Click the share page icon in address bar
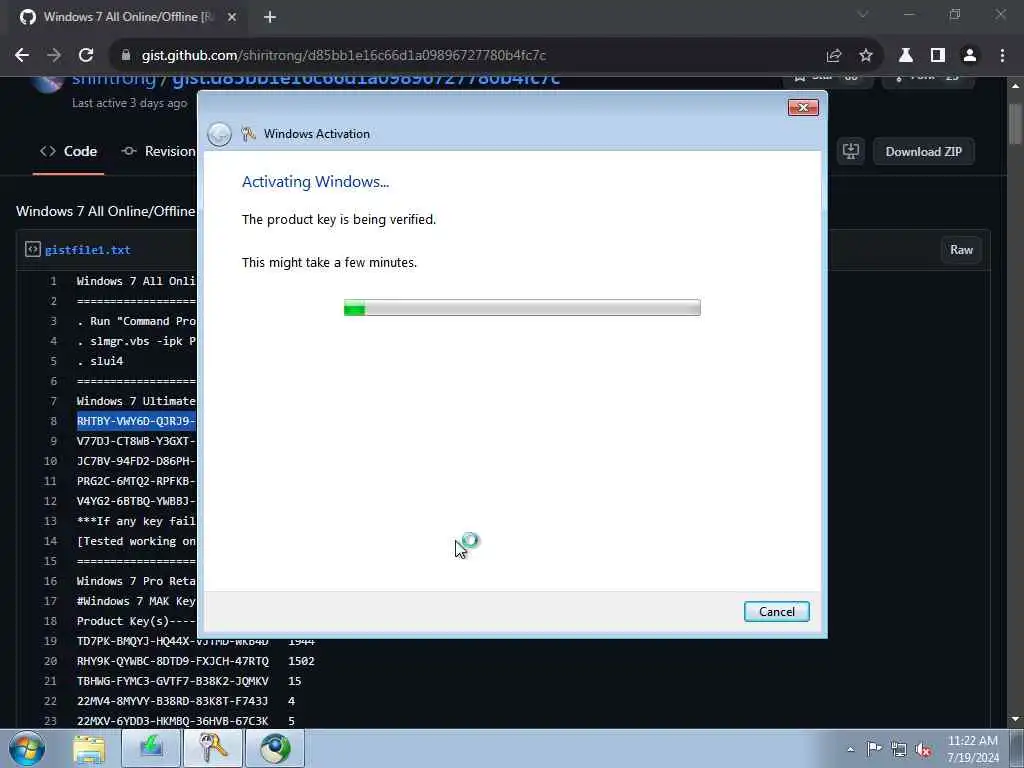Viewport: 1024px width, 768px height. pos(834,56)
